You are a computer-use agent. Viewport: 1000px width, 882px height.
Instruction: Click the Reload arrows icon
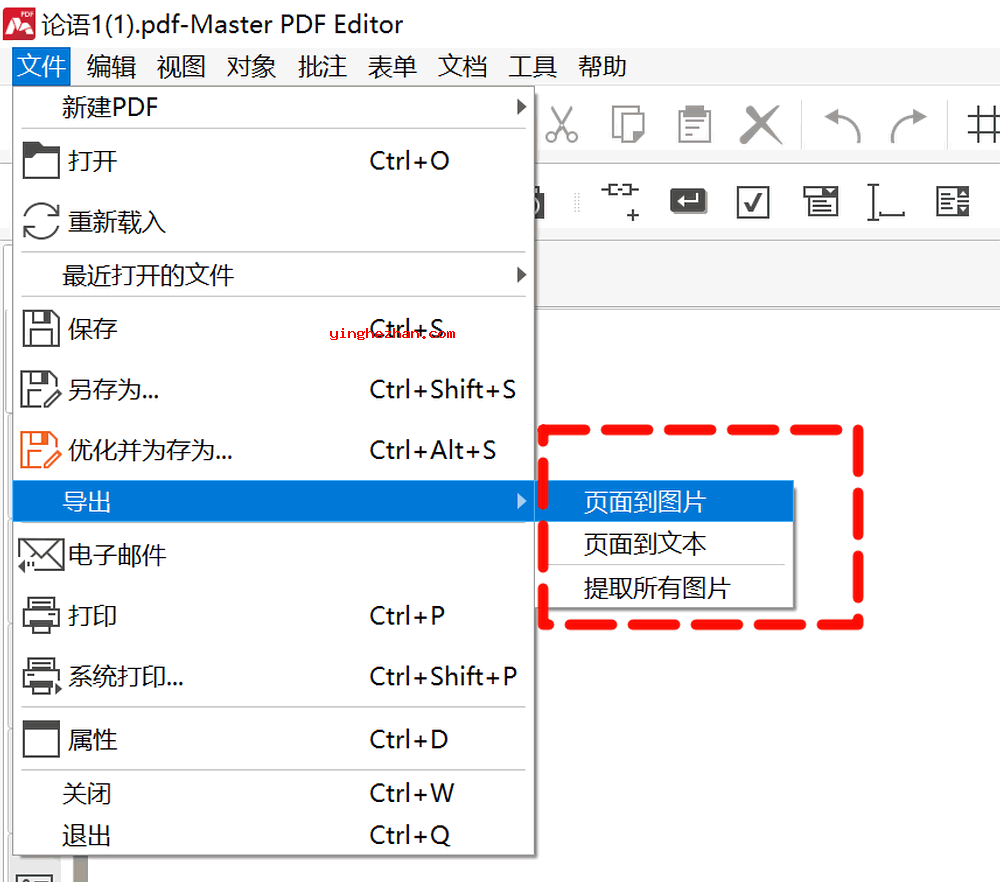41,221
